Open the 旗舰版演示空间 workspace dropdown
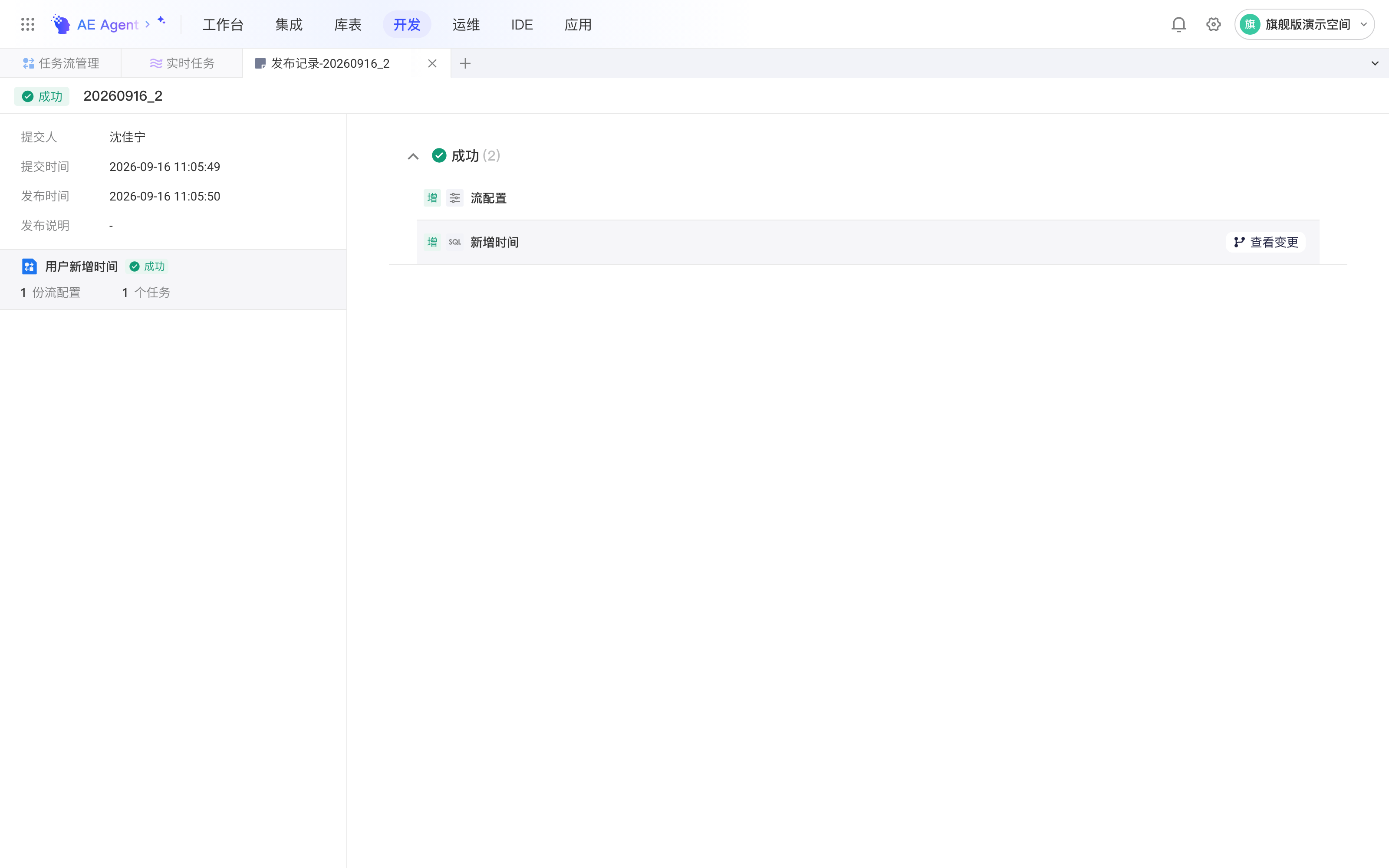The height and width of the screenshot is (868, 1389). pyautogui.click(x=1304, y=24)
